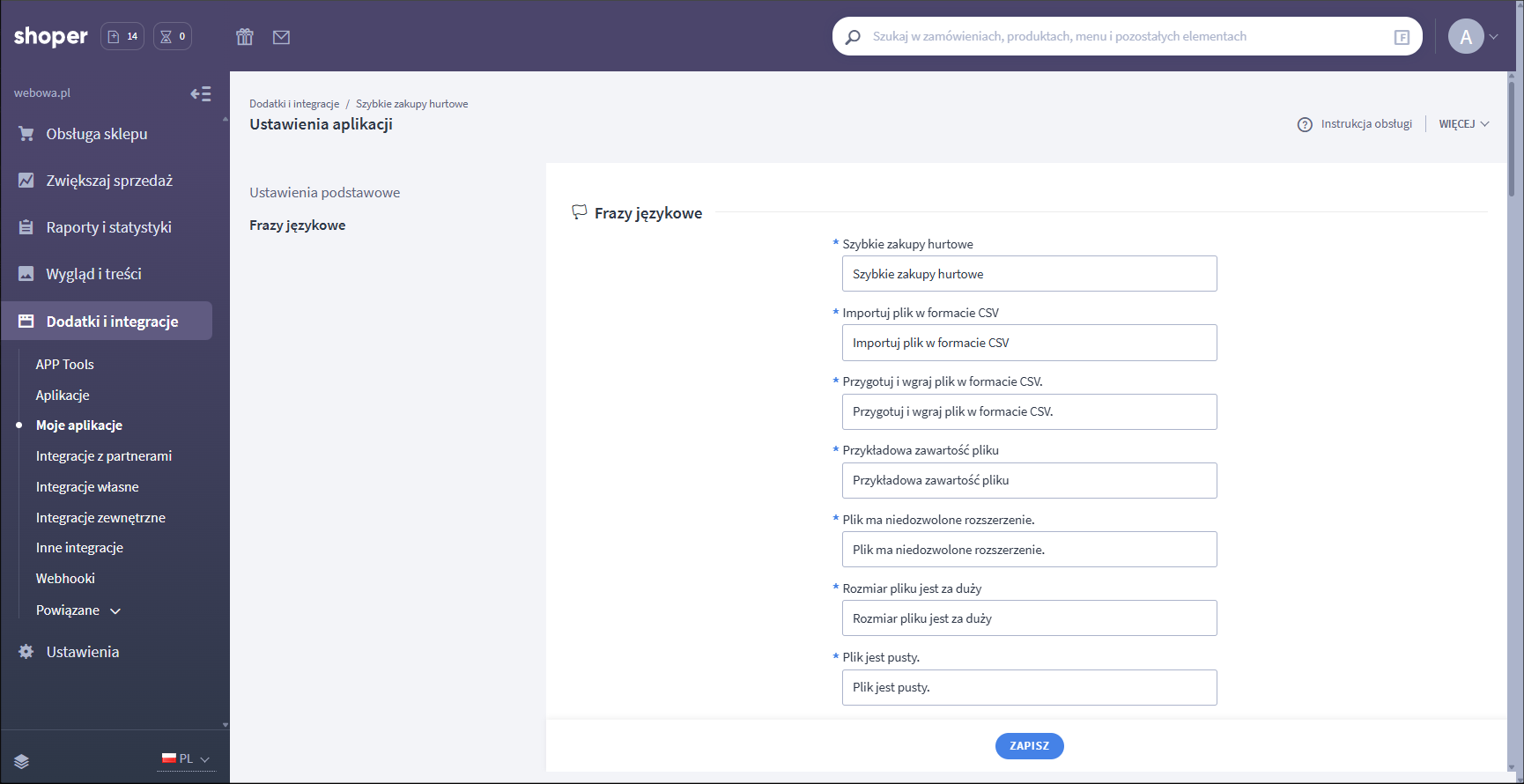
Task: Open the PL language selector
Action: point(186,758)
